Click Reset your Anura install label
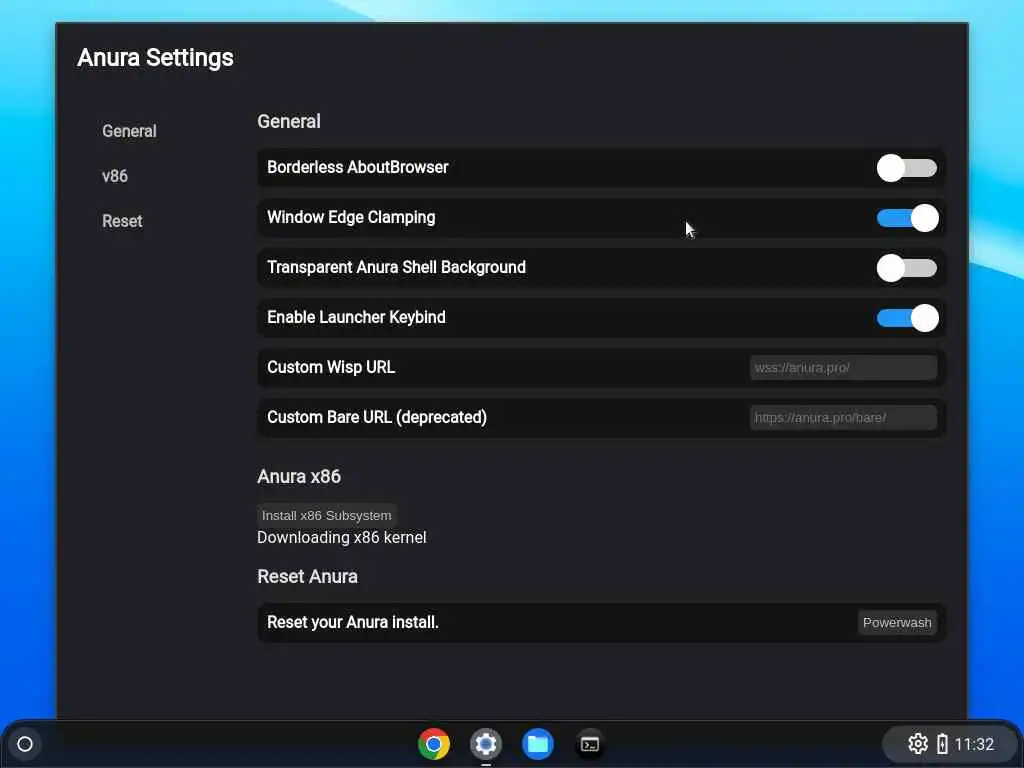 [353, 622]
